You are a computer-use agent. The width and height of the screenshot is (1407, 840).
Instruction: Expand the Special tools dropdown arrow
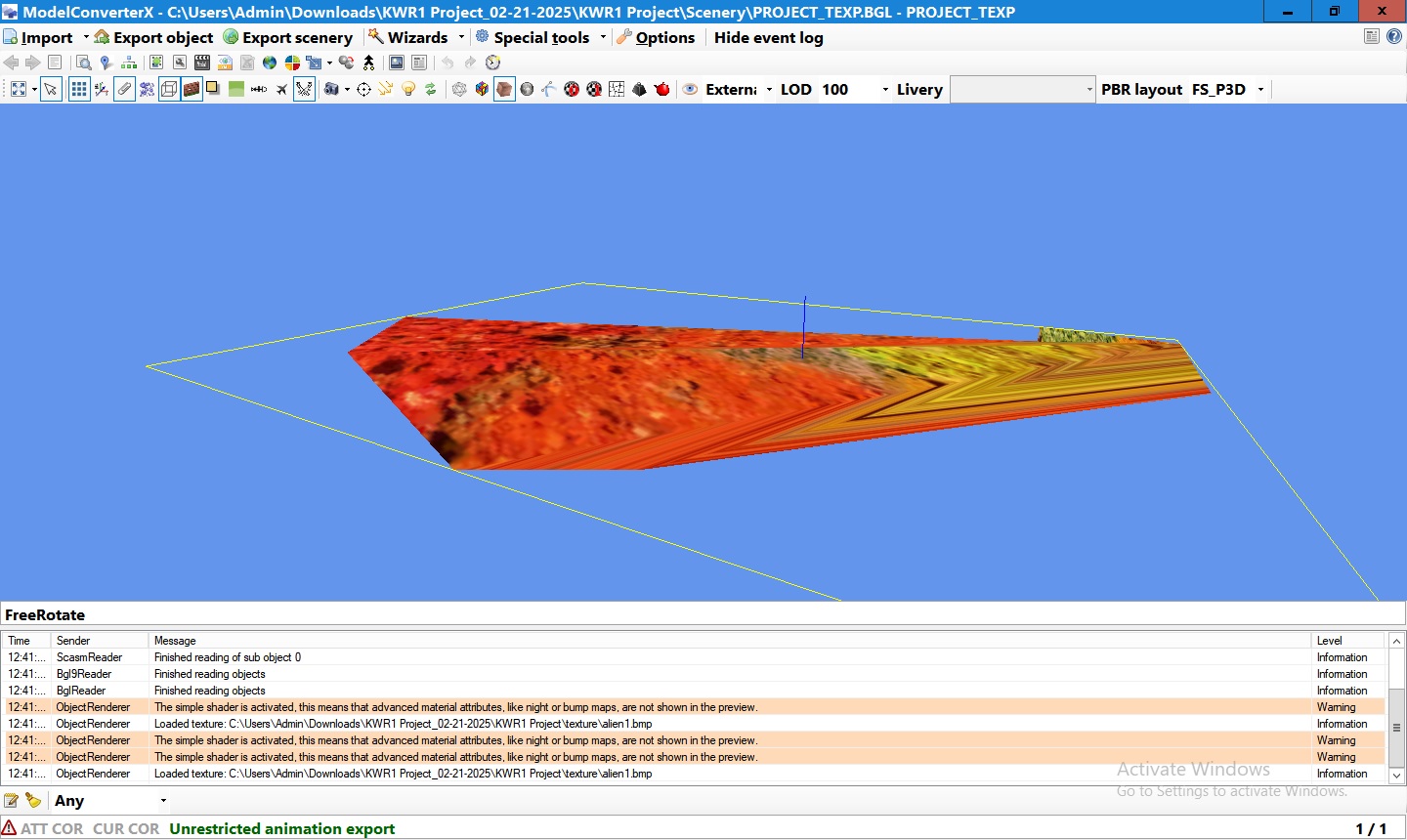603,37
